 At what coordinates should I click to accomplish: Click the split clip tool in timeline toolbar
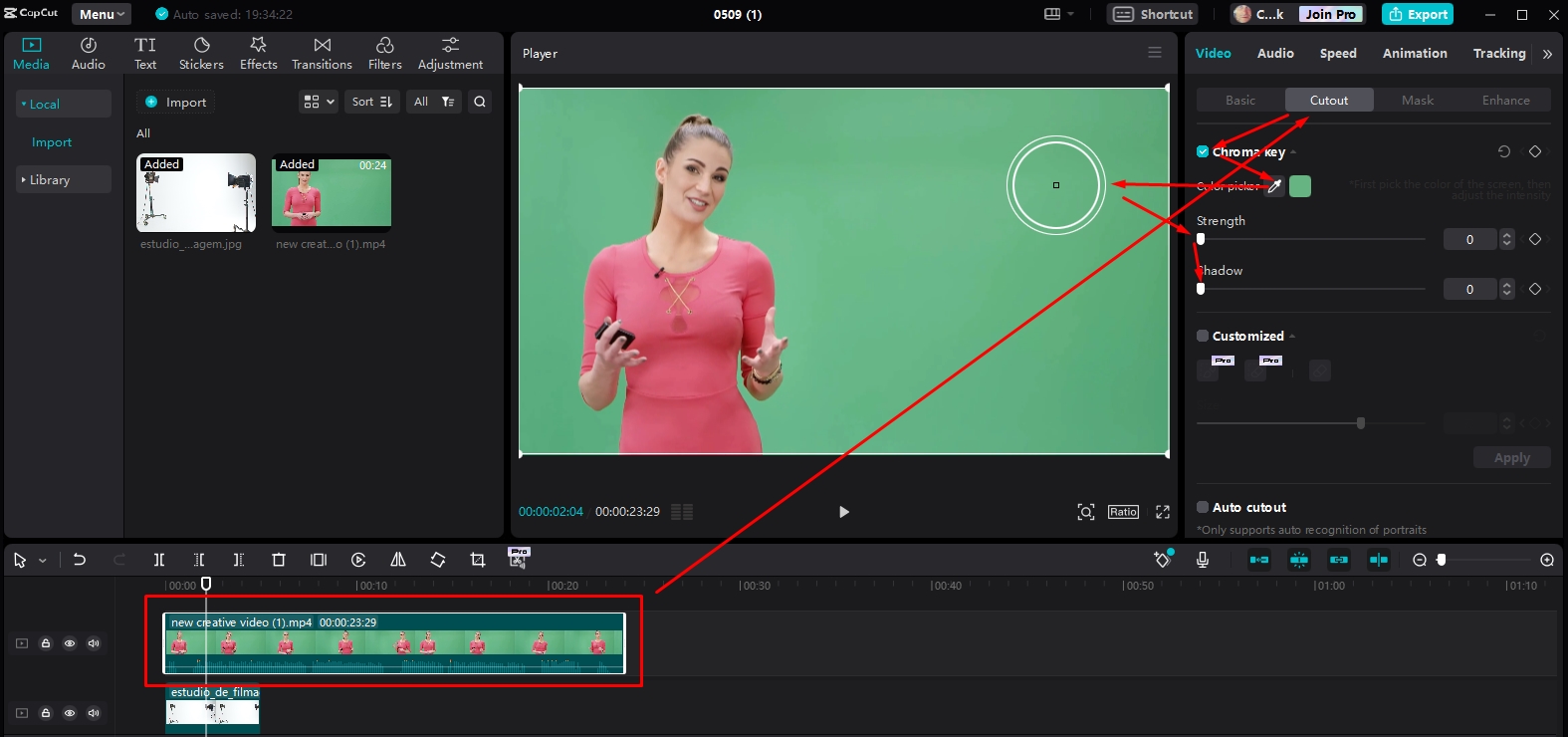point(159,560)
